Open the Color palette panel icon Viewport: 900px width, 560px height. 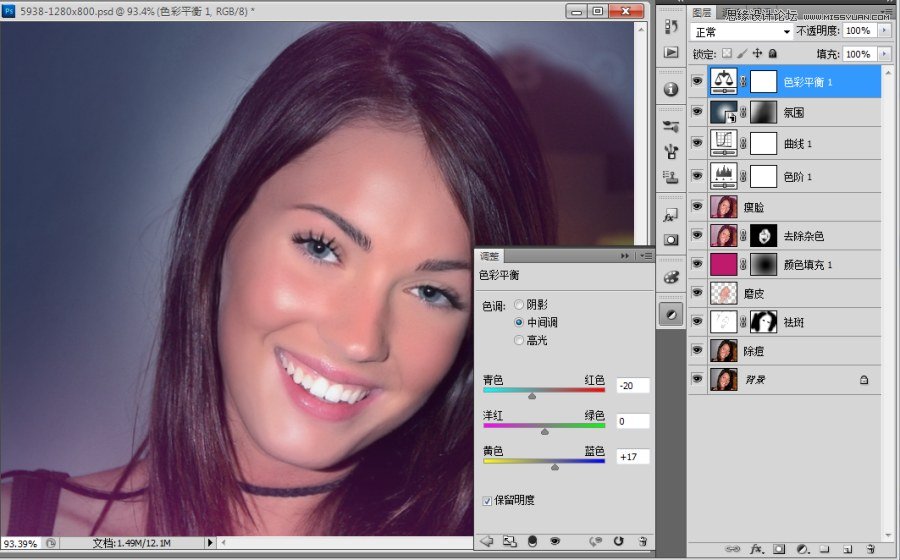pos(670,277)
